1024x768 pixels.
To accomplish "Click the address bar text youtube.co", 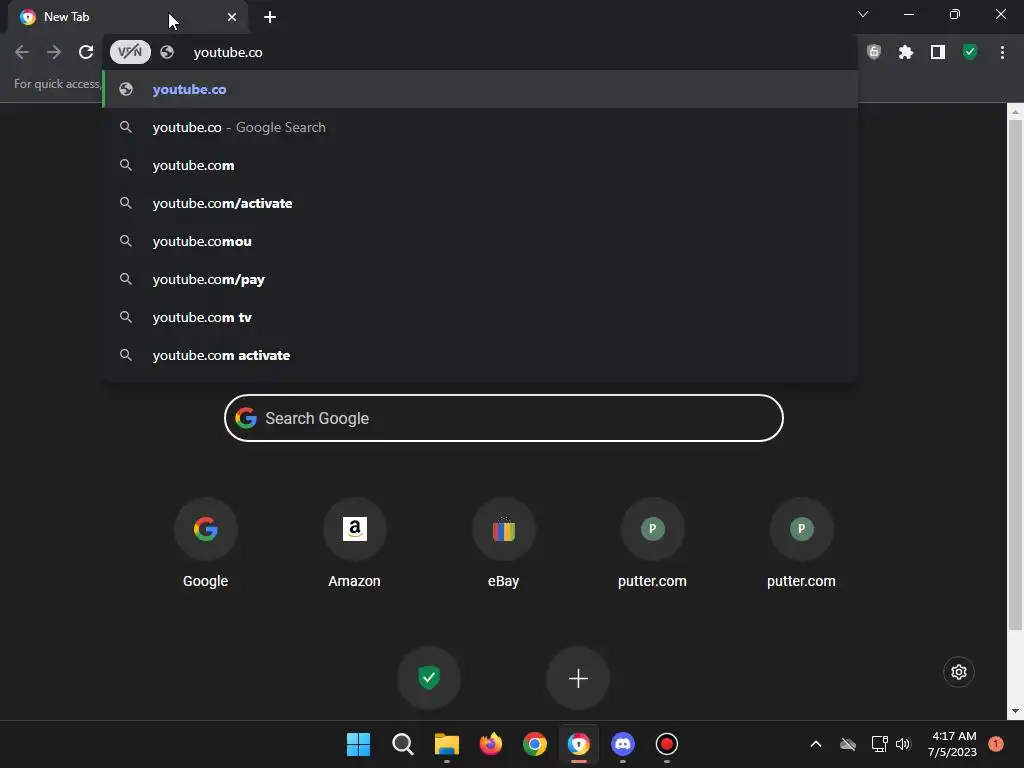I will (x=228, y=52).
